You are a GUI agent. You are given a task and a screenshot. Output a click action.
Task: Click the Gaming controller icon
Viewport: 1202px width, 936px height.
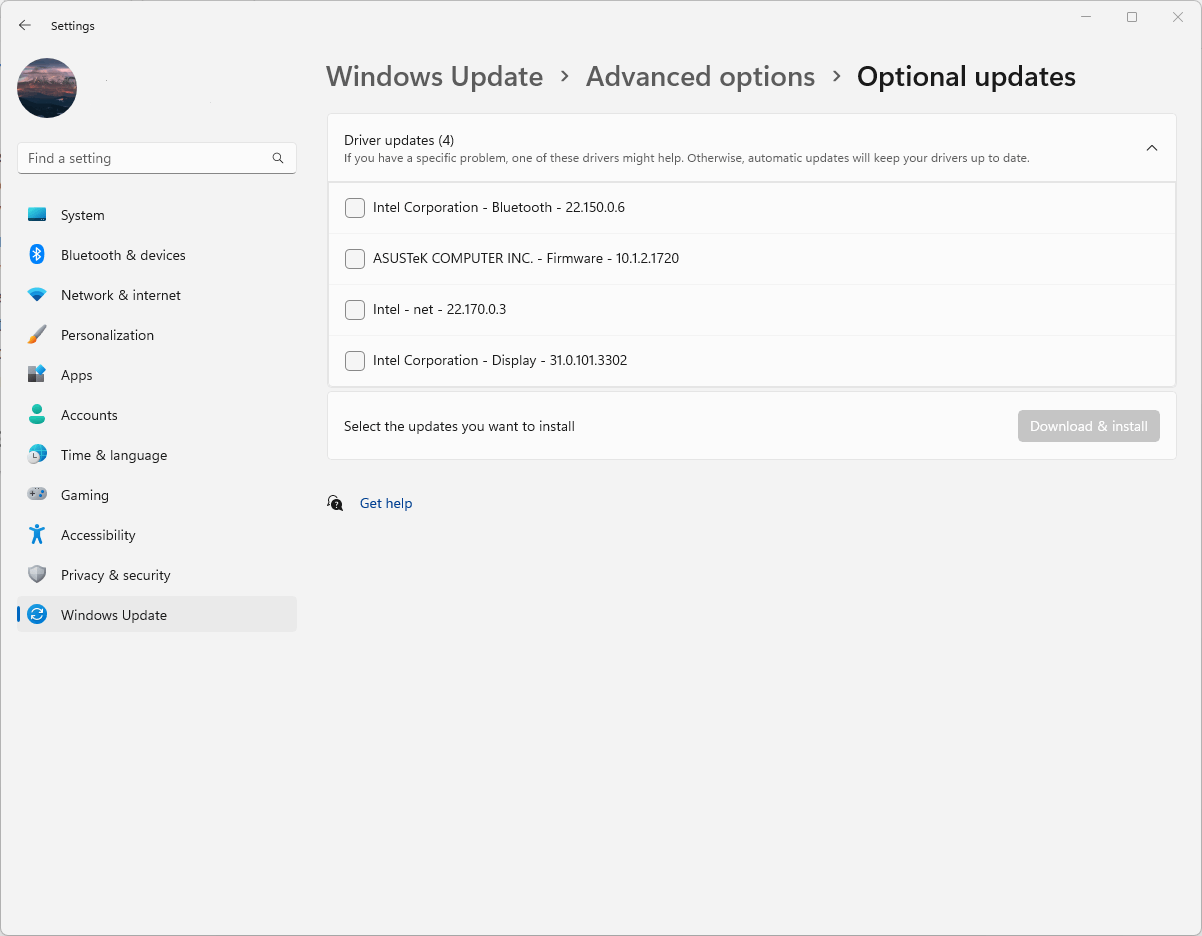coord(37,495)
